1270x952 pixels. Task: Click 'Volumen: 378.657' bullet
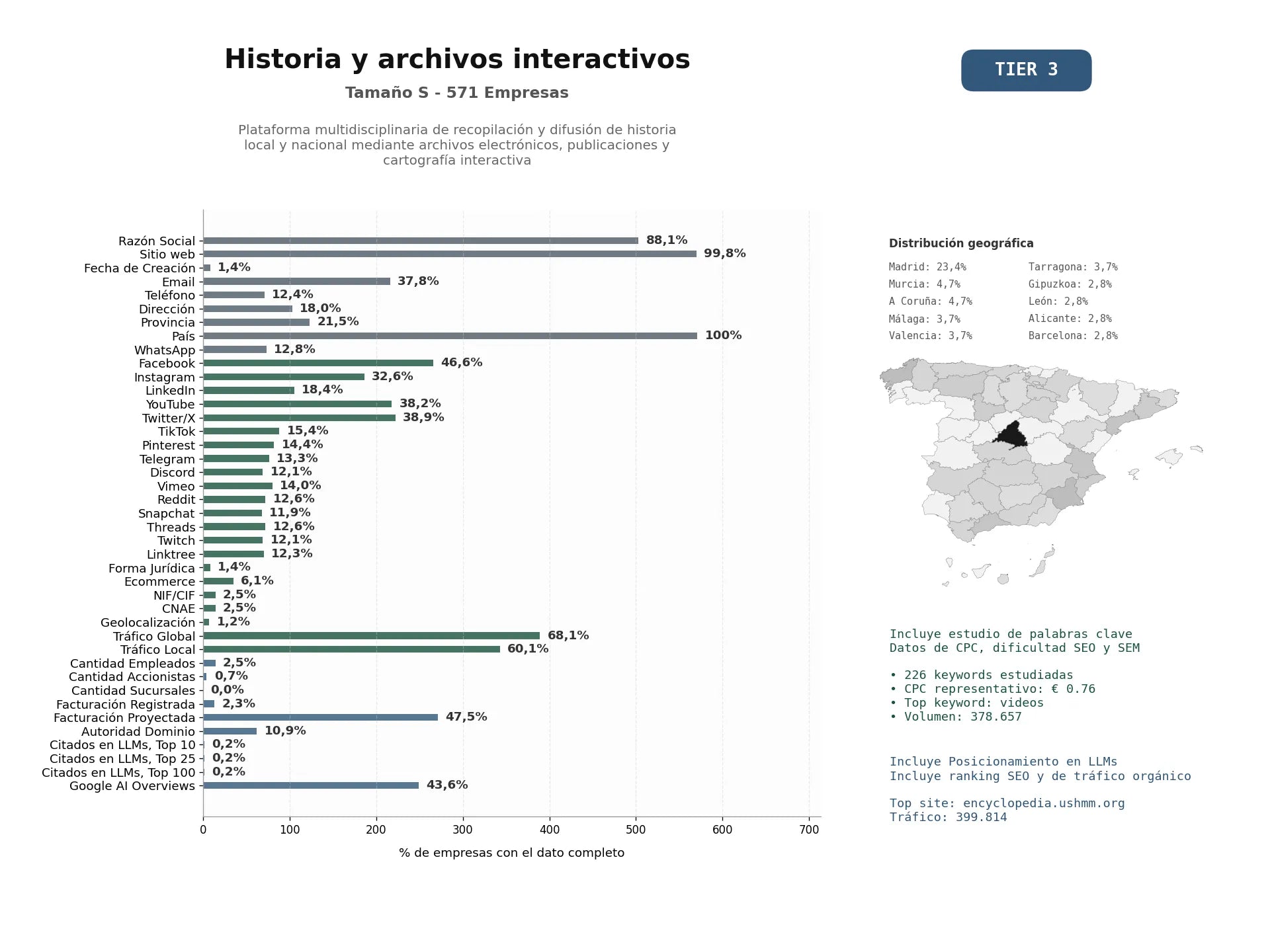tap(956, 717)
